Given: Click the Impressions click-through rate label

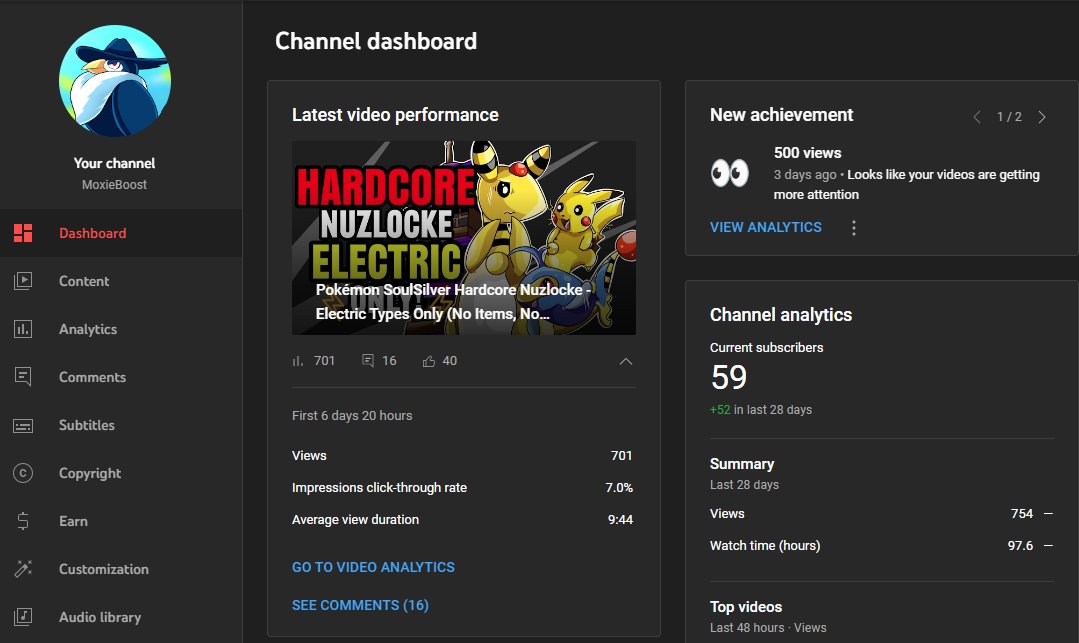Looking at the screenshot, I should pyautogui.click(x=379, y=488).
